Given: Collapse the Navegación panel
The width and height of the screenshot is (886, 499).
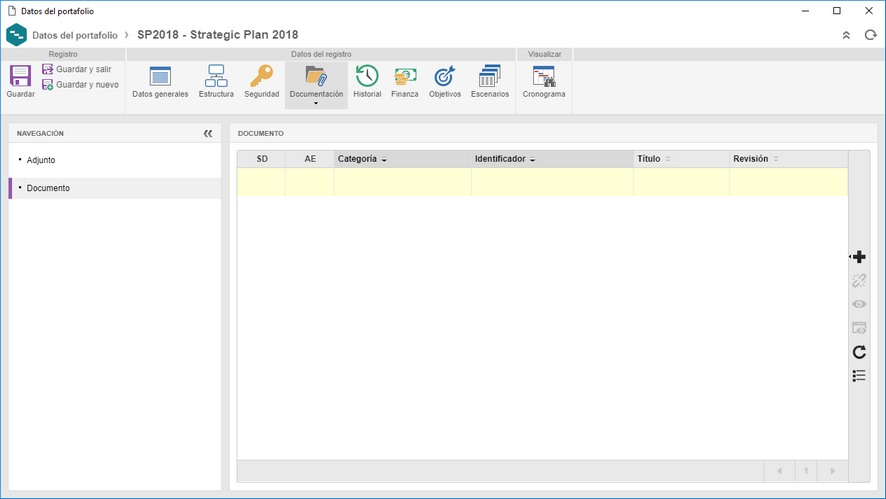Looking at the screenshot, I should 208,133.
